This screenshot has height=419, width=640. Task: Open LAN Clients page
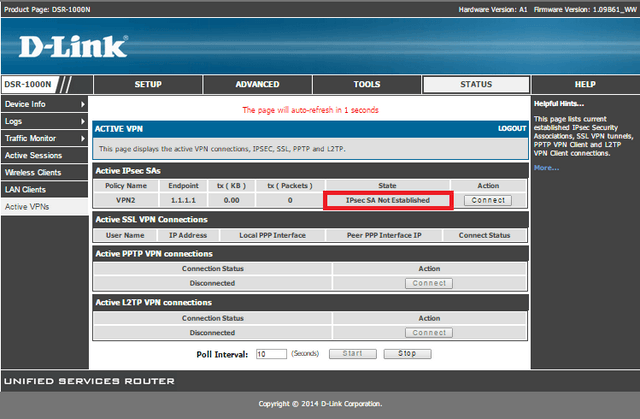point(44,190)
